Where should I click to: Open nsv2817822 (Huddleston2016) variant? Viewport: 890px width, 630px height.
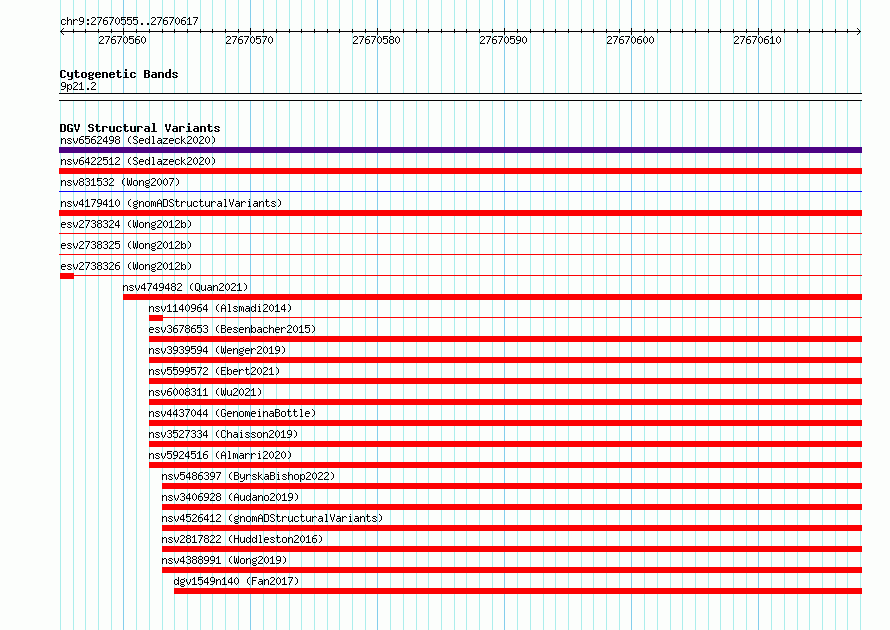tap(242, 539)
